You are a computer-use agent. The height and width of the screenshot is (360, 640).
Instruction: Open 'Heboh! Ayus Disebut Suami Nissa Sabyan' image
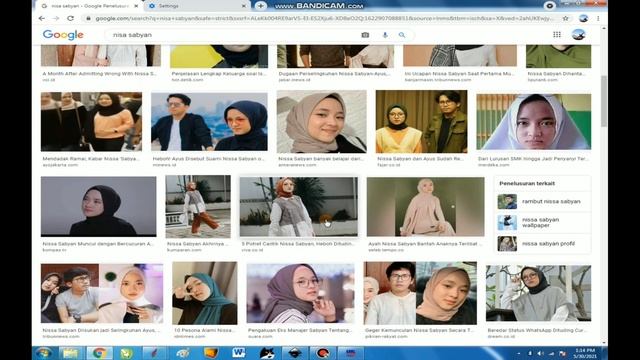pyautogui.click(x=209, y=122)
